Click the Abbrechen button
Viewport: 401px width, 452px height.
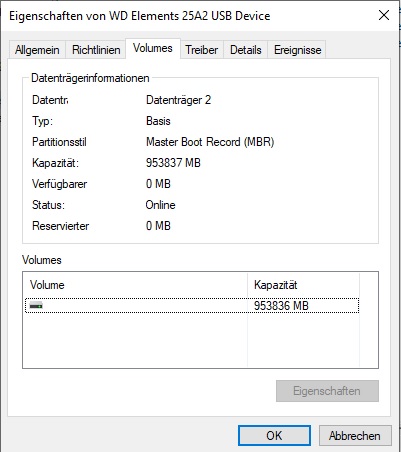click(x=355, y=435)
